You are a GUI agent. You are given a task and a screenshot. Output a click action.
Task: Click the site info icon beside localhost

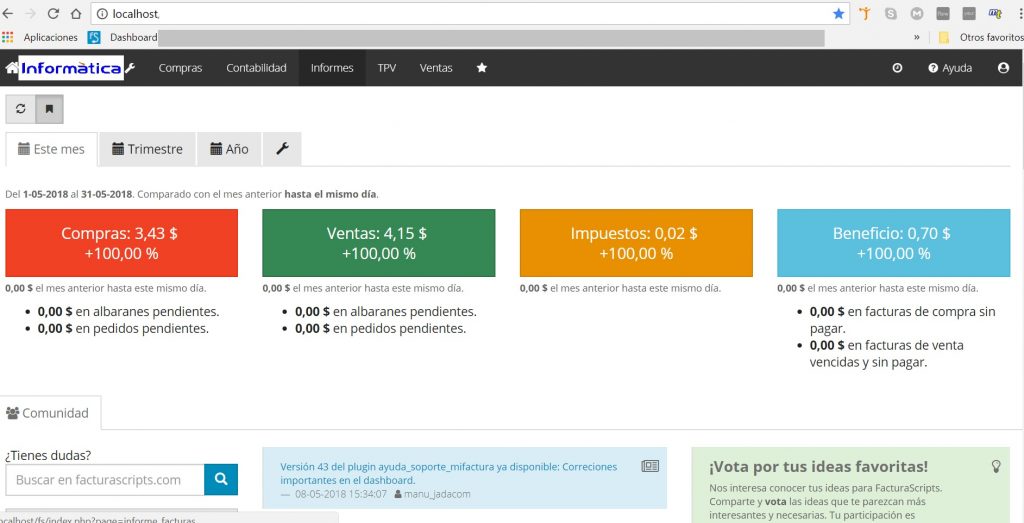coord(102,13)
